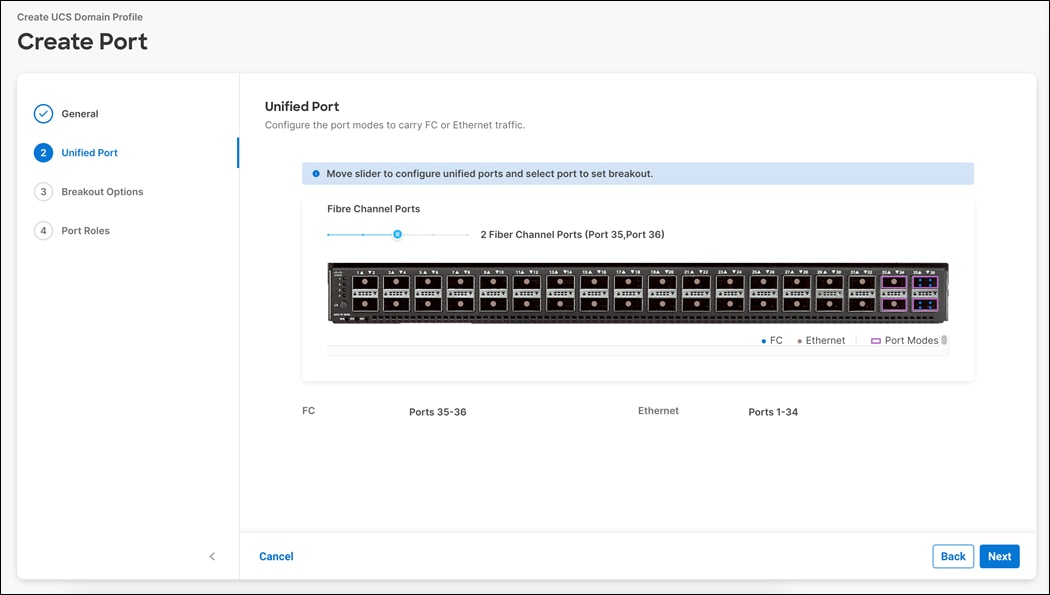1050x595 pixels.
Task: Click the completed checkmark on the General step
Action: click(44, 113)
